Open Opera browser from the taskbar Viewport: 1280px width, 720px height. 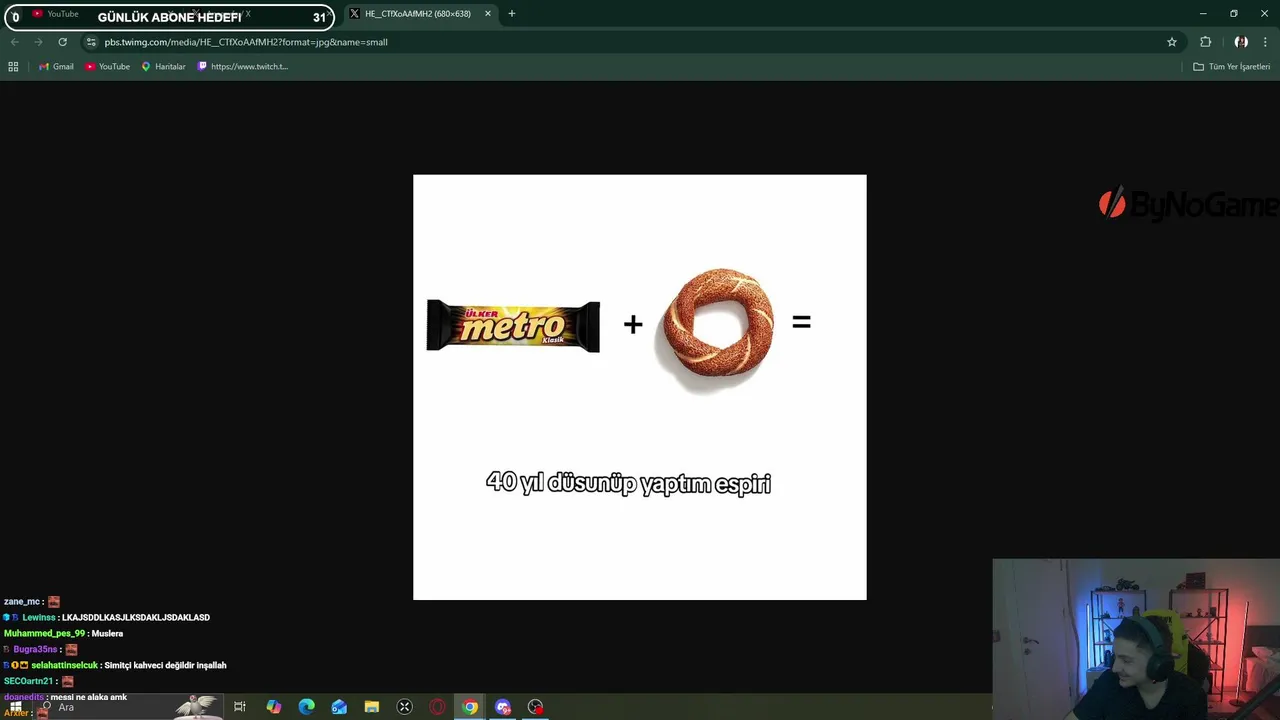[437, 707]
